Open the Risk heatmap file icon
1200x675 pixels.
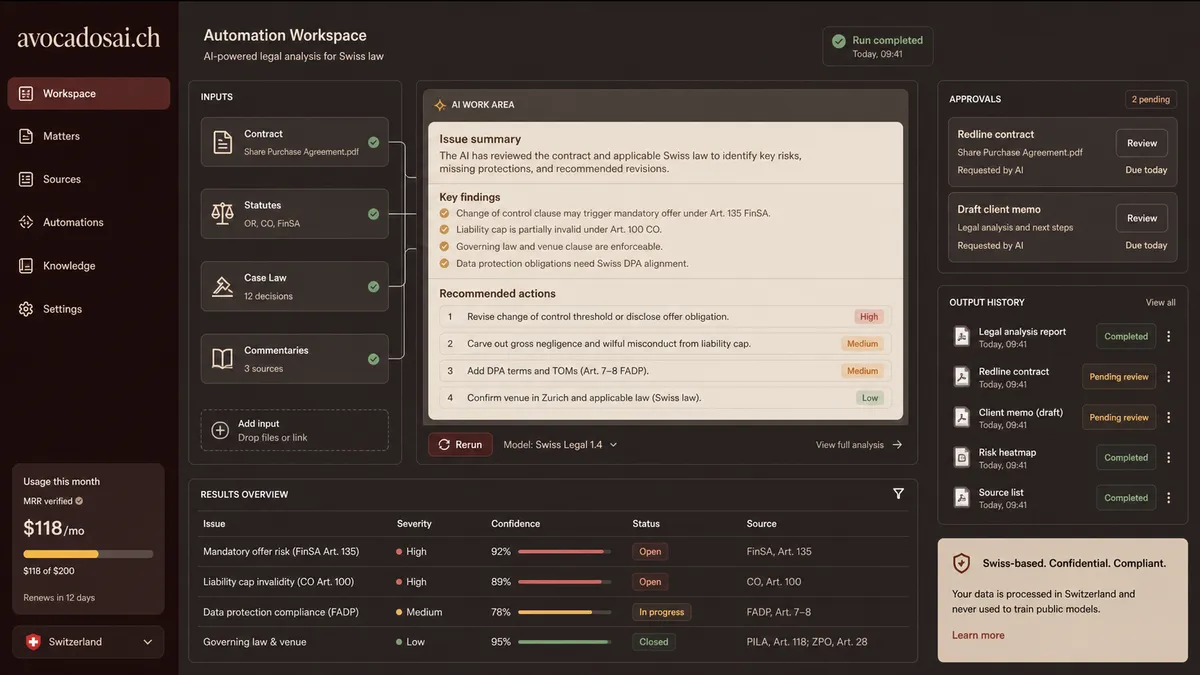961,457
